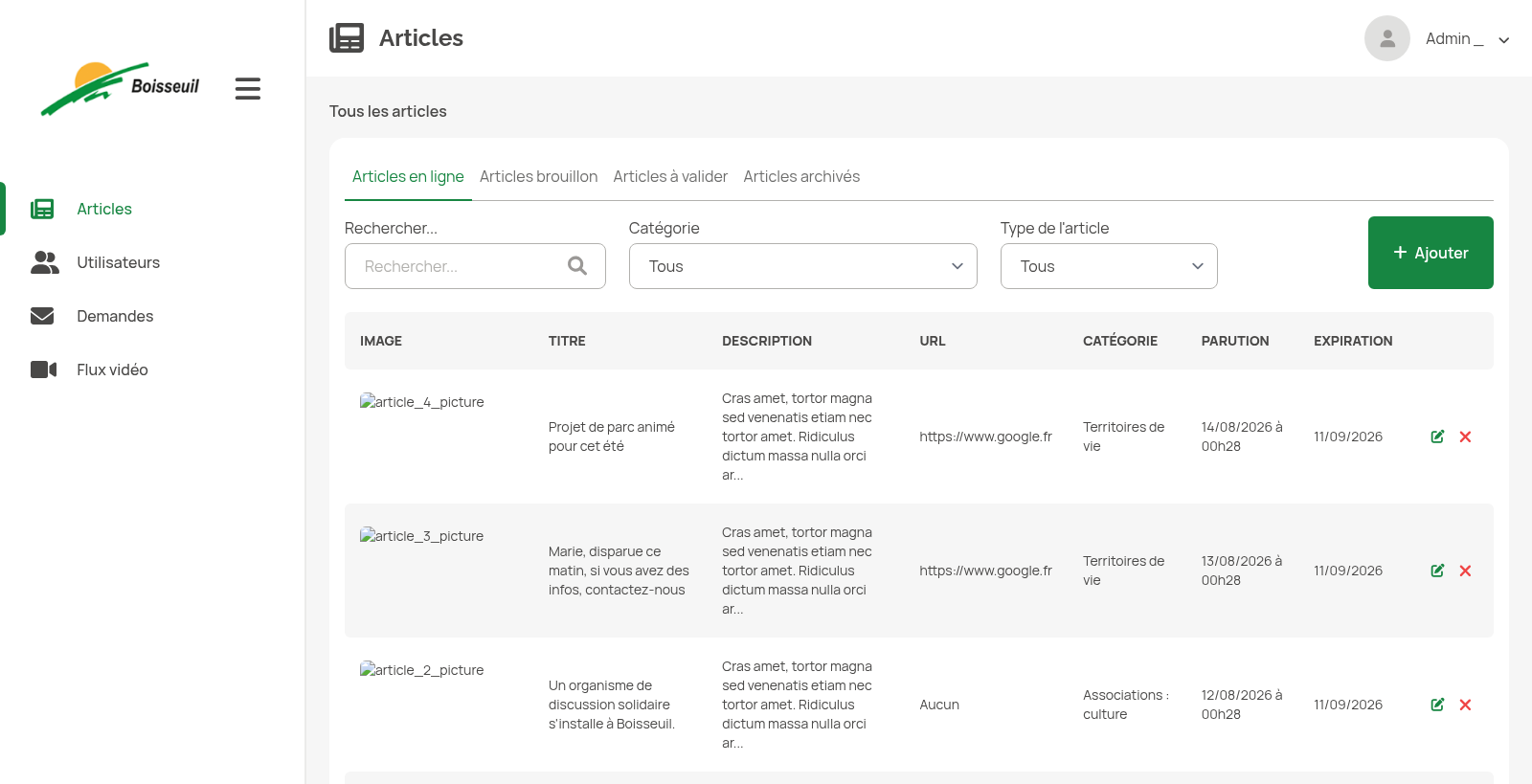This screenshot has height=784, width=1532.
Task: Click the '14/08/2026 à 00h28' parution cell
Action: (1242, 437)
